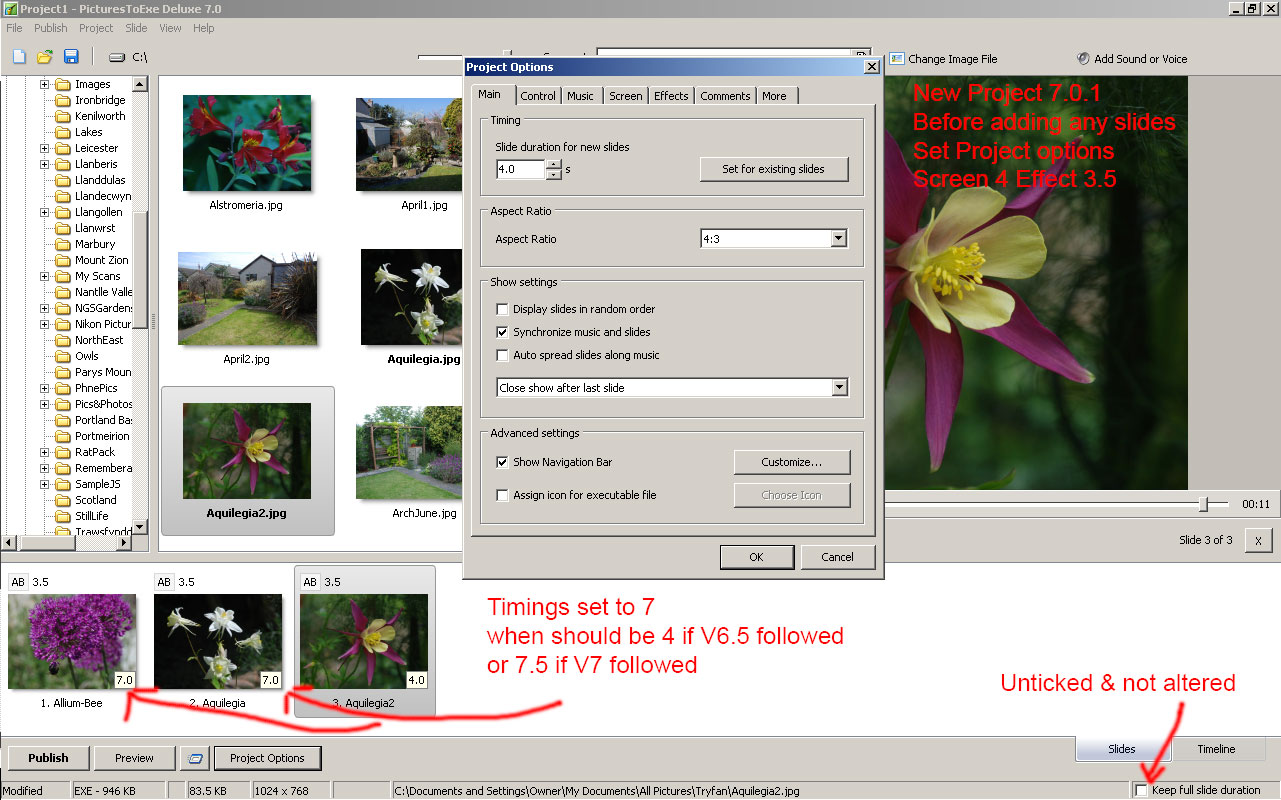This screenshot has height=800, width=1281.
Task: Expand the Images folder in tree
Action: point(45,84)
